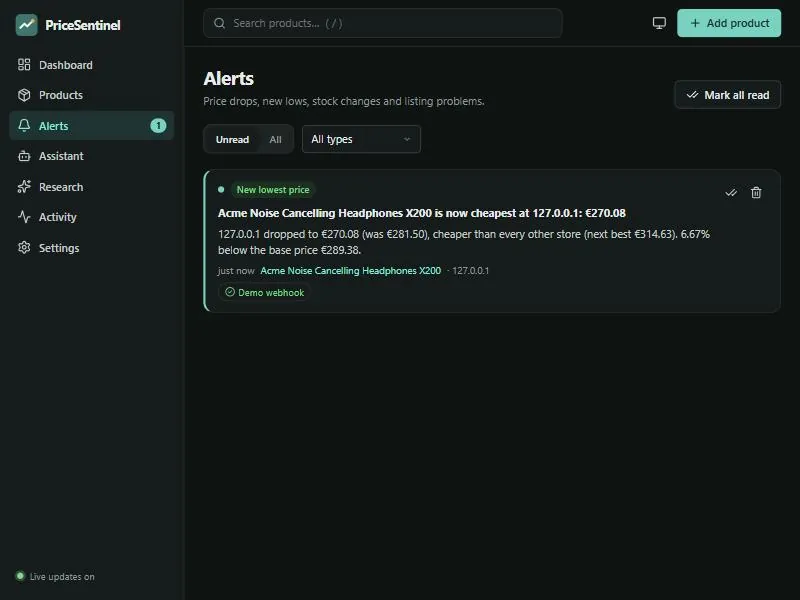Click the "just now" timestamp
Viewport: 800px width, 600px height.
(236, 270)
